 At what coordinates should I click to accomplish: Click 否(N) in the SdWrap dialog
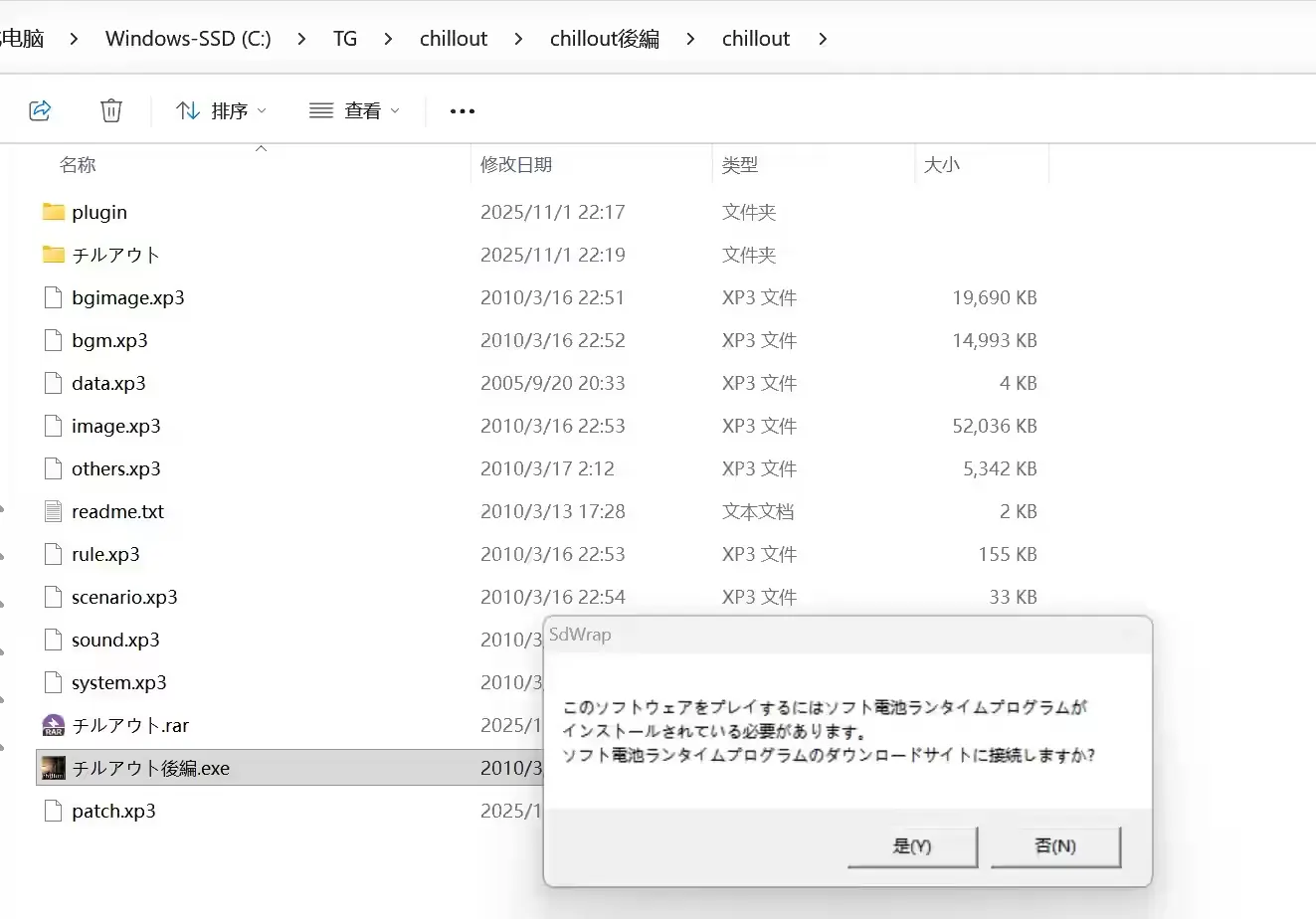pos(1055,846)
